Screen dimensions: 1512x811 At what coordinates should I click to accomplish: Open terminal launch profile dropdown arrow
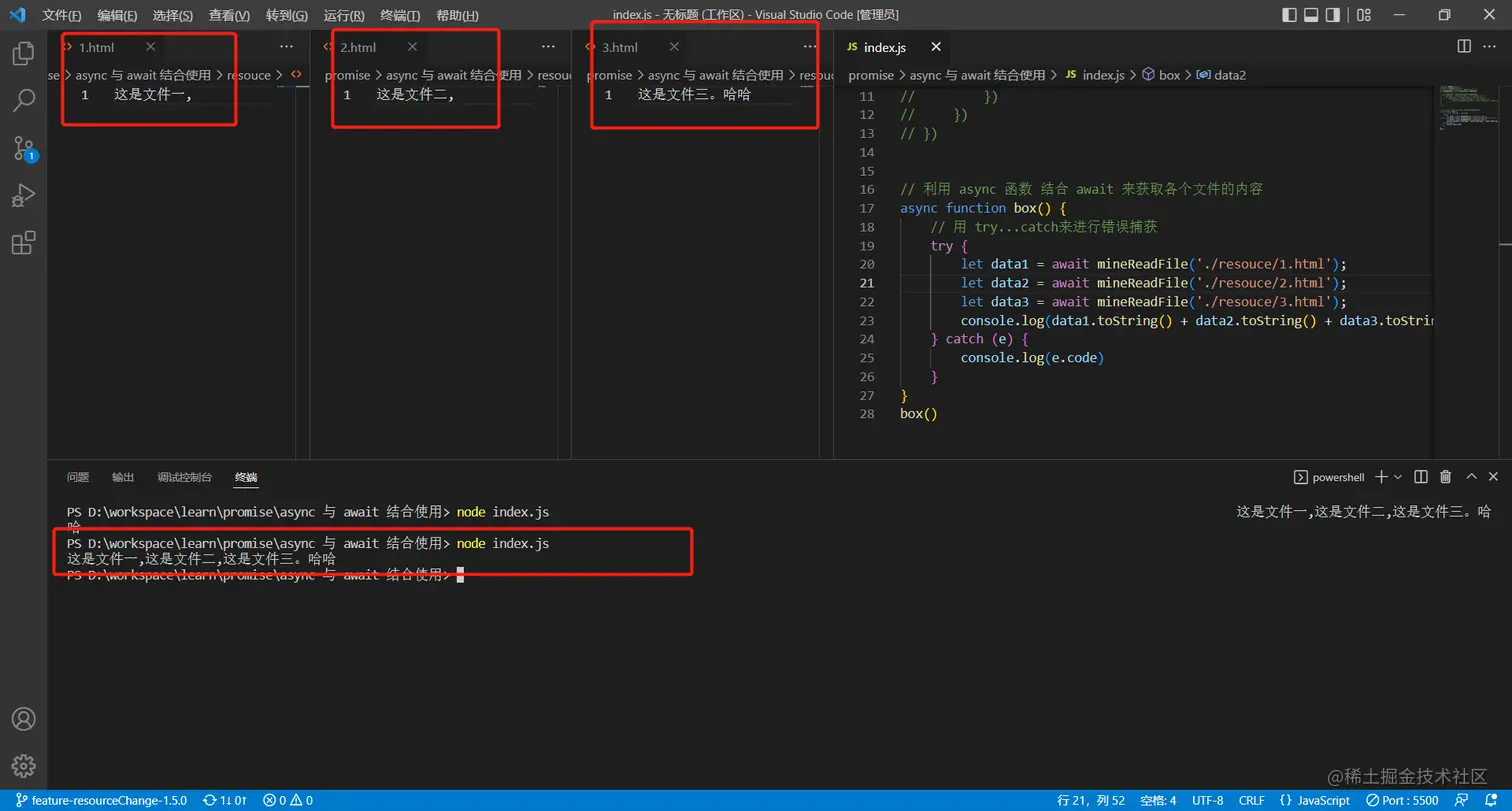1398,477
